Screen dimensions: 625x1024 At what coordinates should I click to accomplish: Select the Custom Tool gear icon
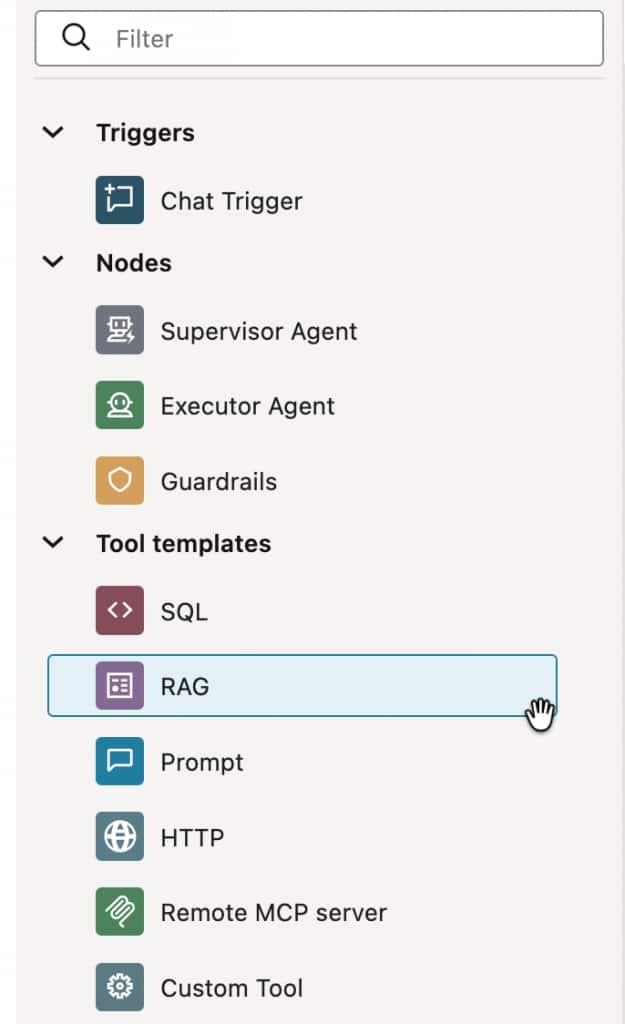(120, 987)
